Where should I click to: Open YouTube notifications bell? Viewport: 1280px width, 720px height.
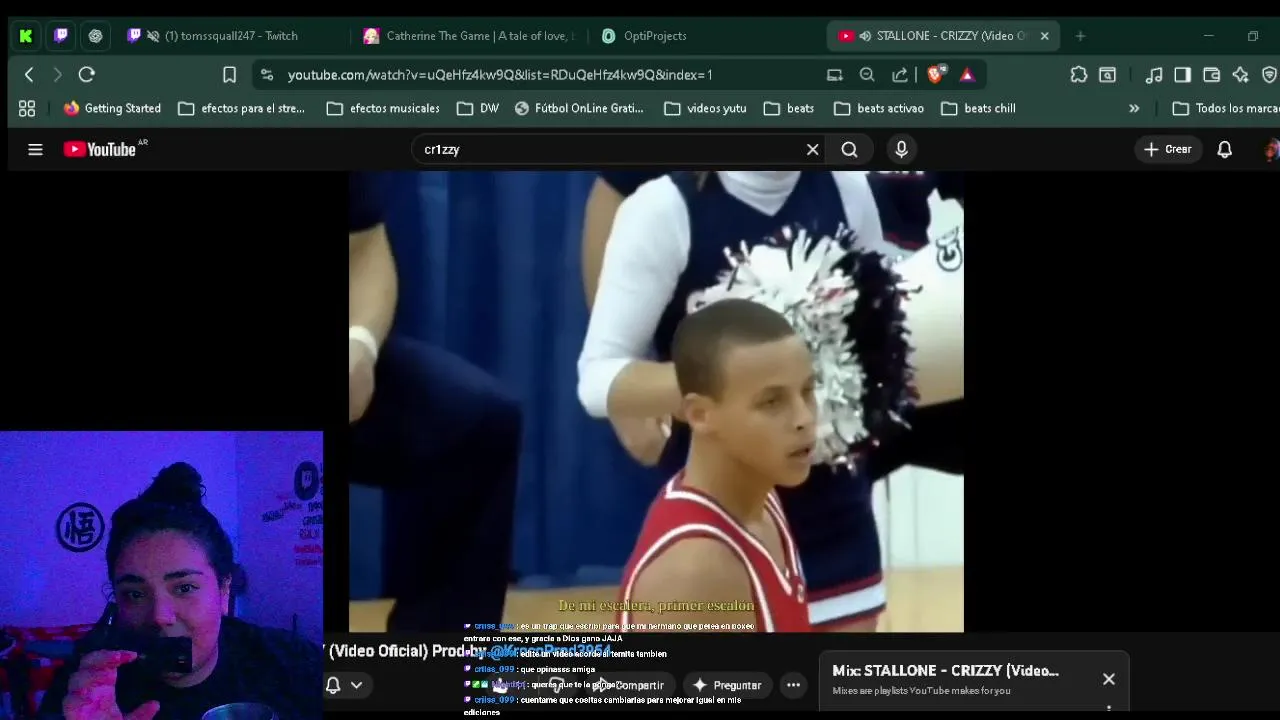click(x=1224, y=149)
